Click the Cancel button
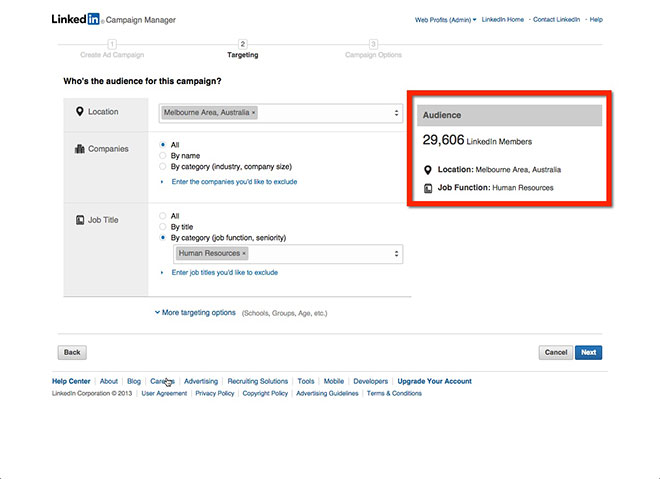Screen dimensions: 660x479 tap(556, 352)
